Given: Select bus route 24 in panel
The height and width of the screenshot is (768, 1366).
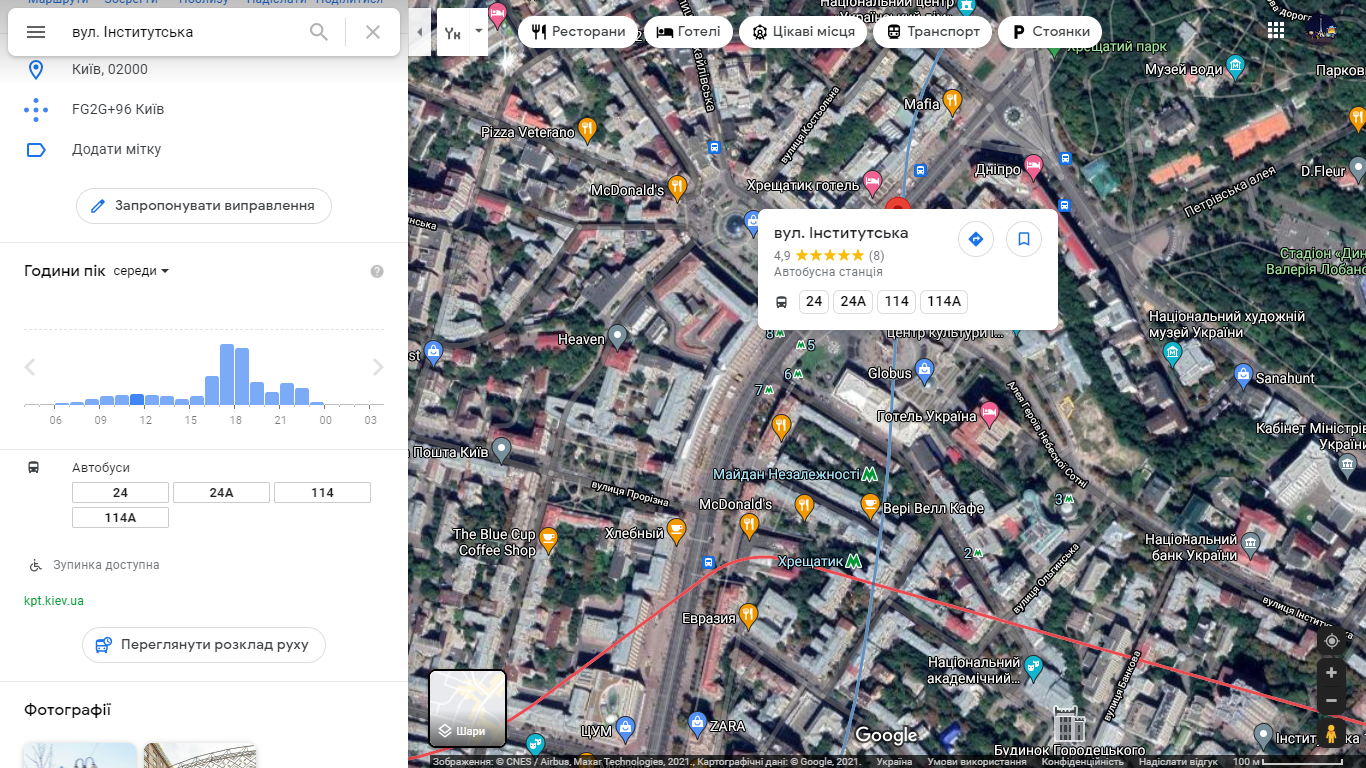Looking at the screenshot, I should [121, 492].
